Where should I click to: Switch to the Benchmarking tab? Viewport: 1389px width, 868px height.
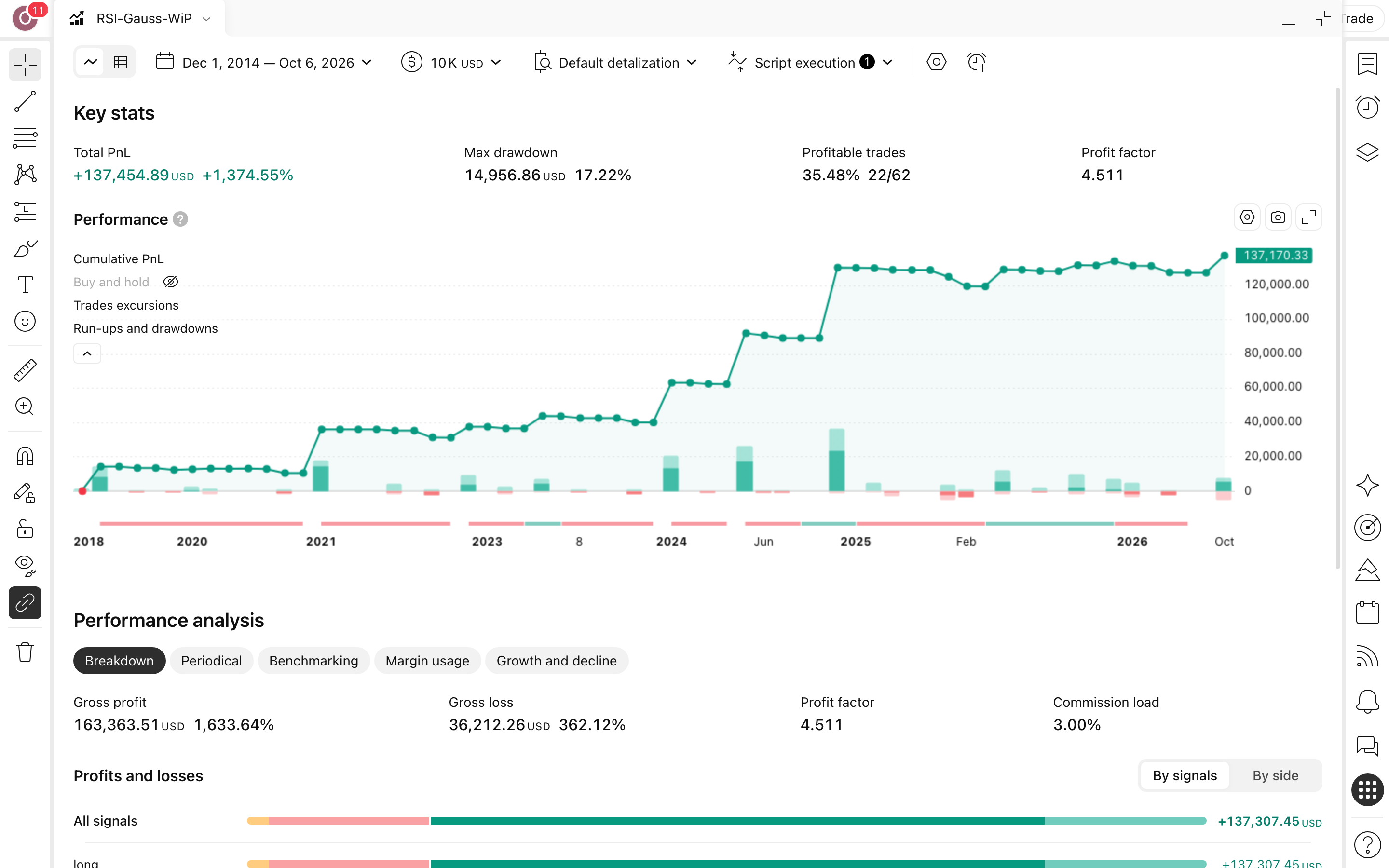pos(313,661)
